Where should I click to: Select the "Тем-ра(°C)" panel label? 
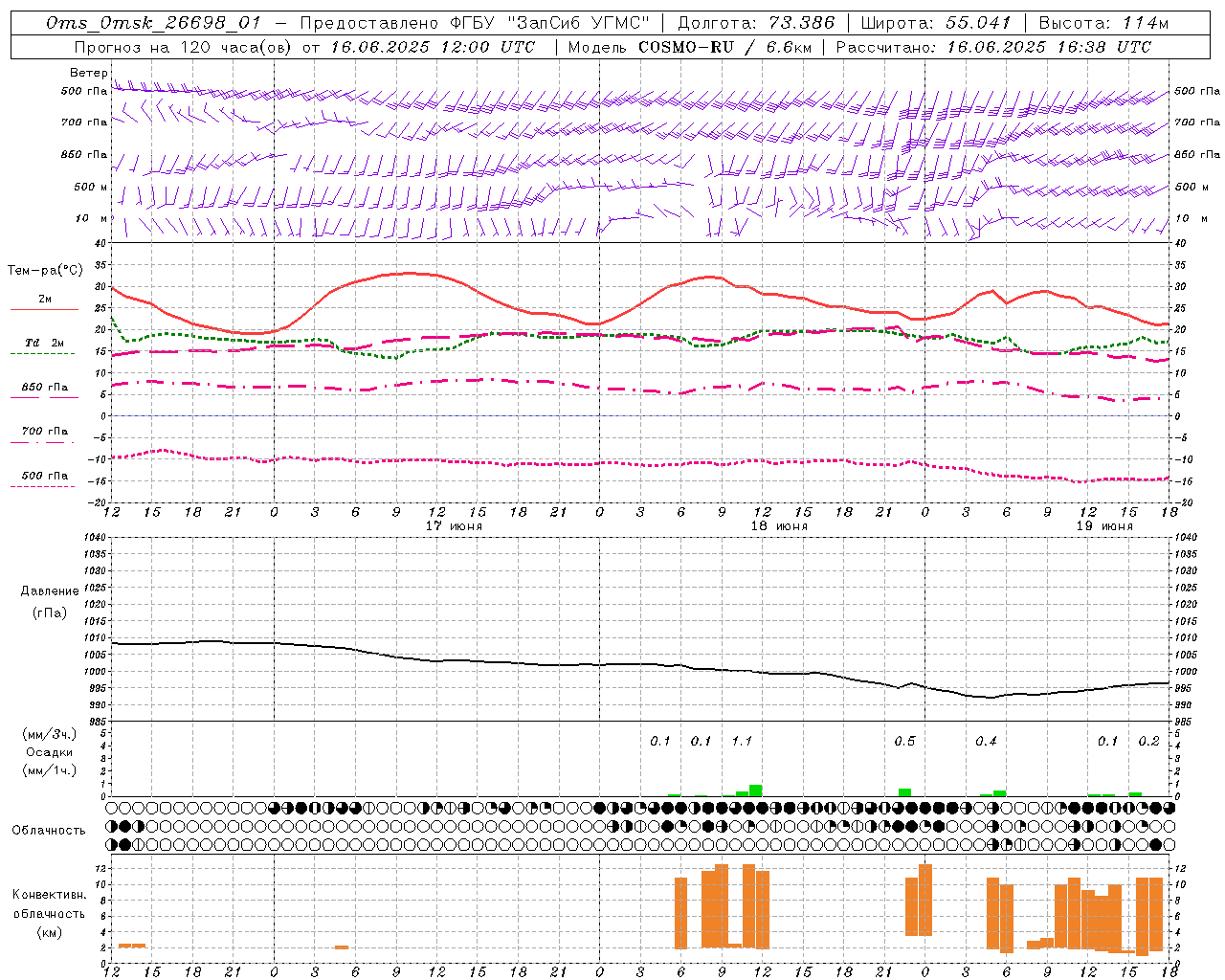(x=44, y=271)
